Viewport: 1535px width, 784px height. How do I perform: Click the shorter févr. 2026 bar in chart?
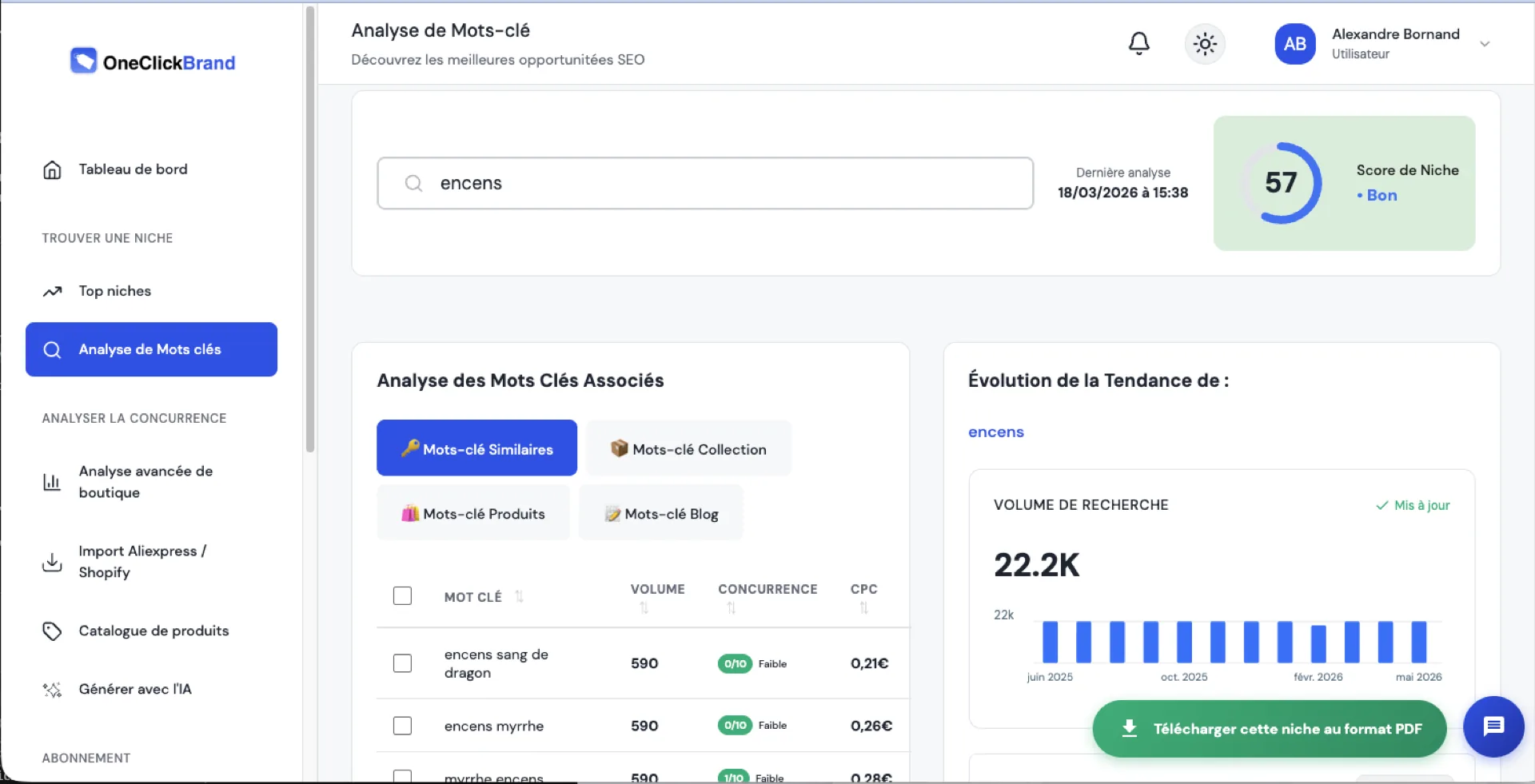(1318, 643)
